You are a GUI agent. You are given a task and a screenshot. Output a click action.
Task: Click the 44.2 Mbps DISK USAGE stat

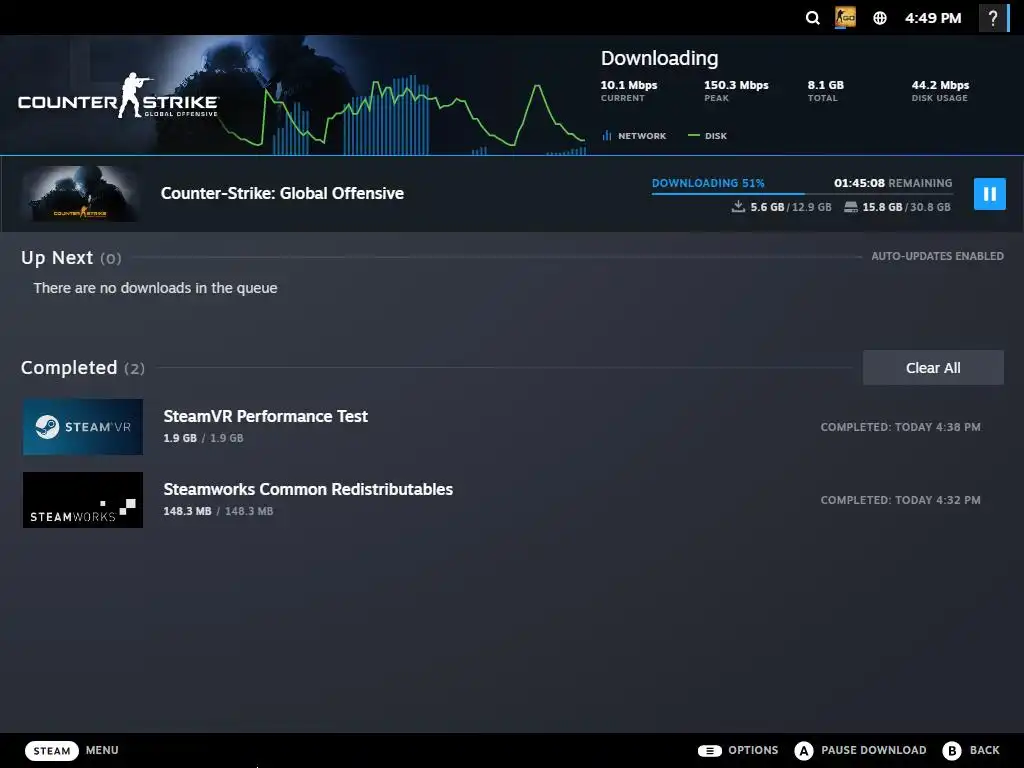(940, 91)
